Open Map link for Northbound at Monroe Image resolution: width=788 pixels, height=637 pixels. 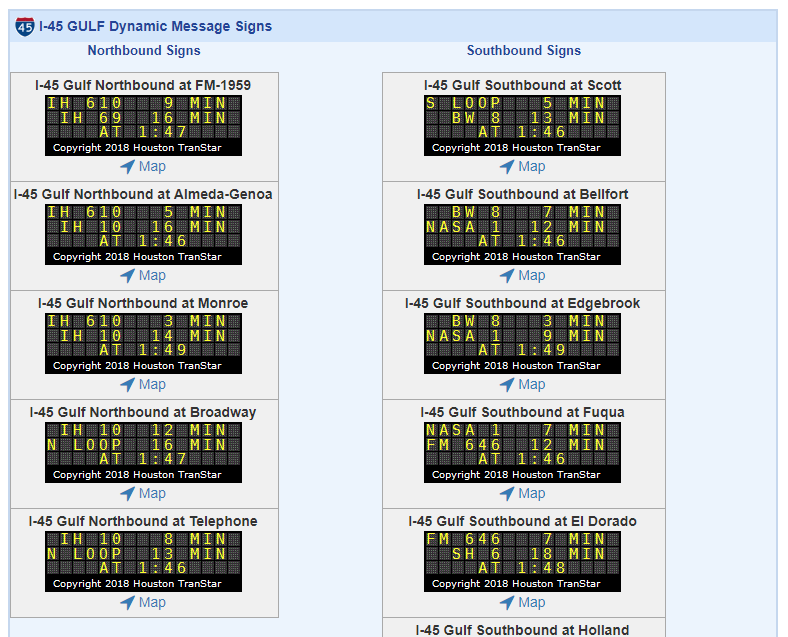click(152, 384)
